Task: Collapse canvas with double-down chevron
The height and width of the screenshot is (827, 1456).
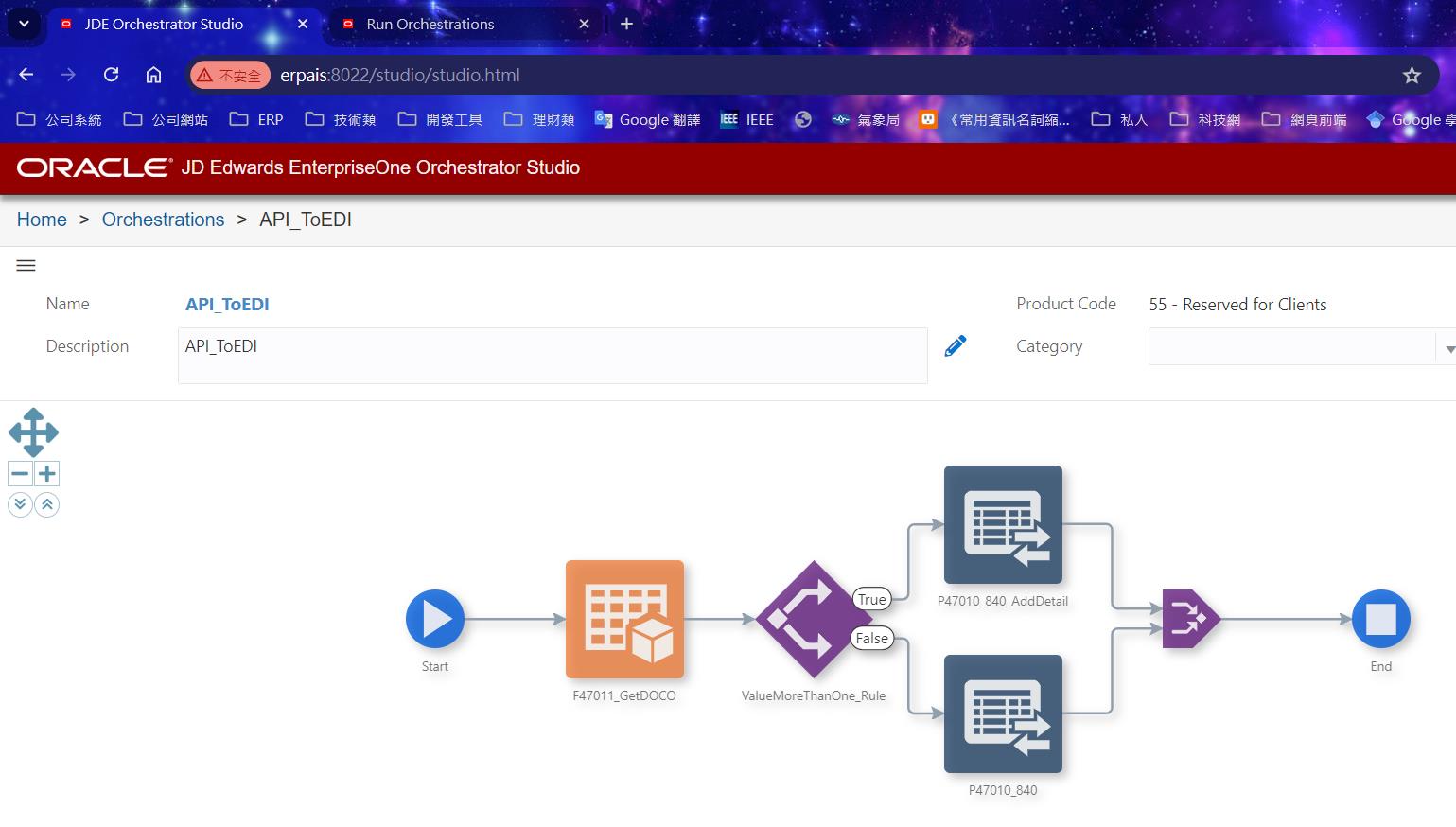Action: 20,504
